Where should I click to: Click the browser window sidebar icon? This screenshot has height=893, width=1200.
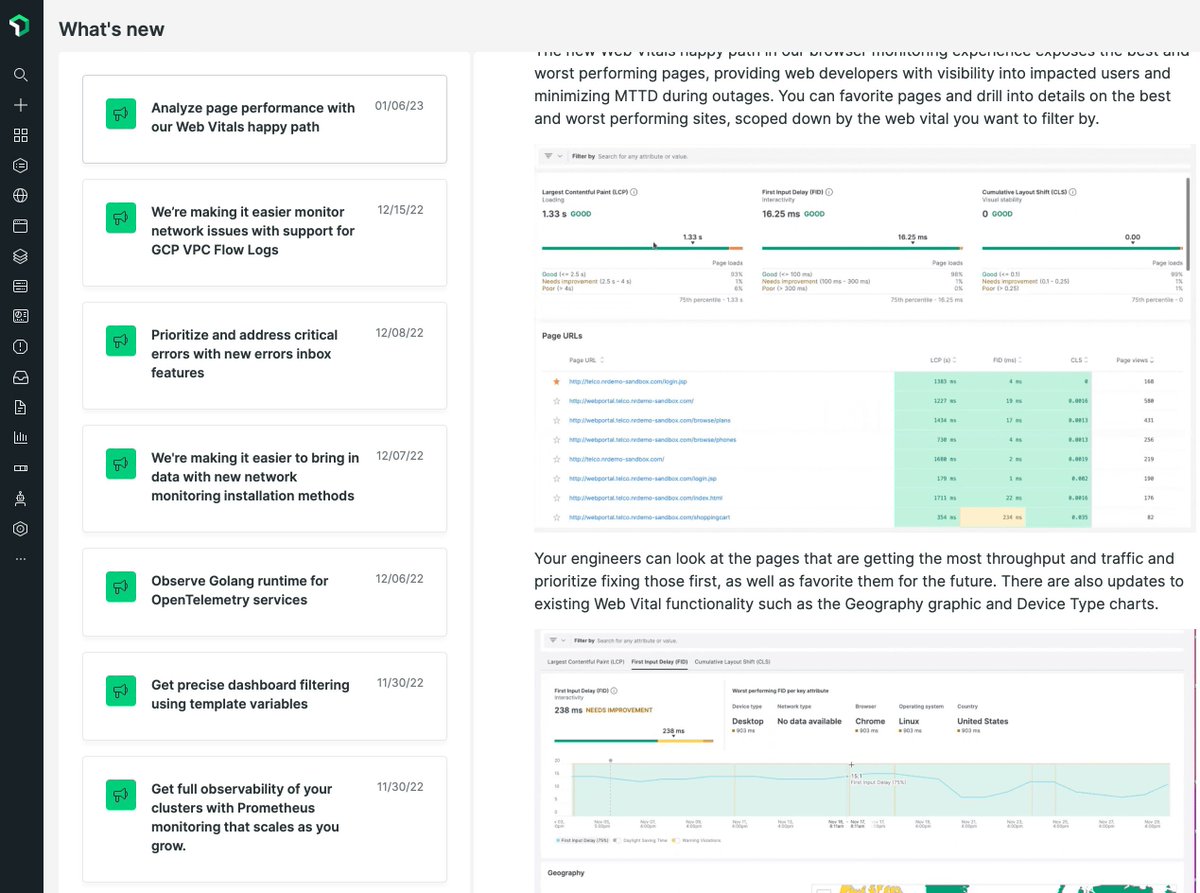[20, 226]
